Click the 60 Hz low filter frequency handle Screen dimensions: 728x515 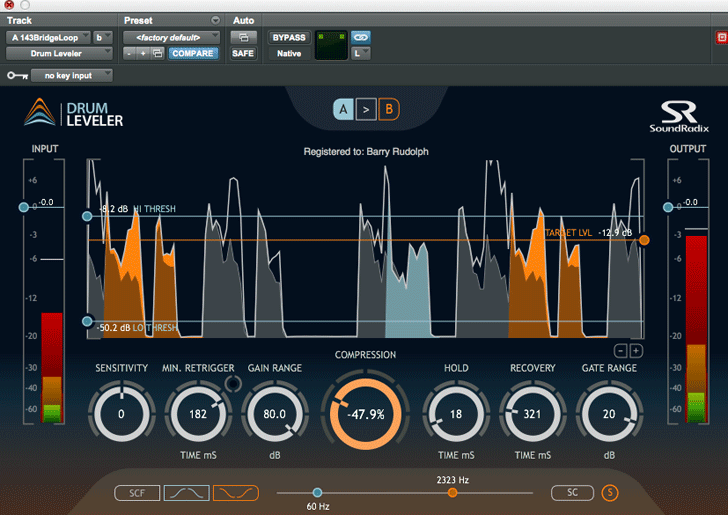[x=318, y=493]
